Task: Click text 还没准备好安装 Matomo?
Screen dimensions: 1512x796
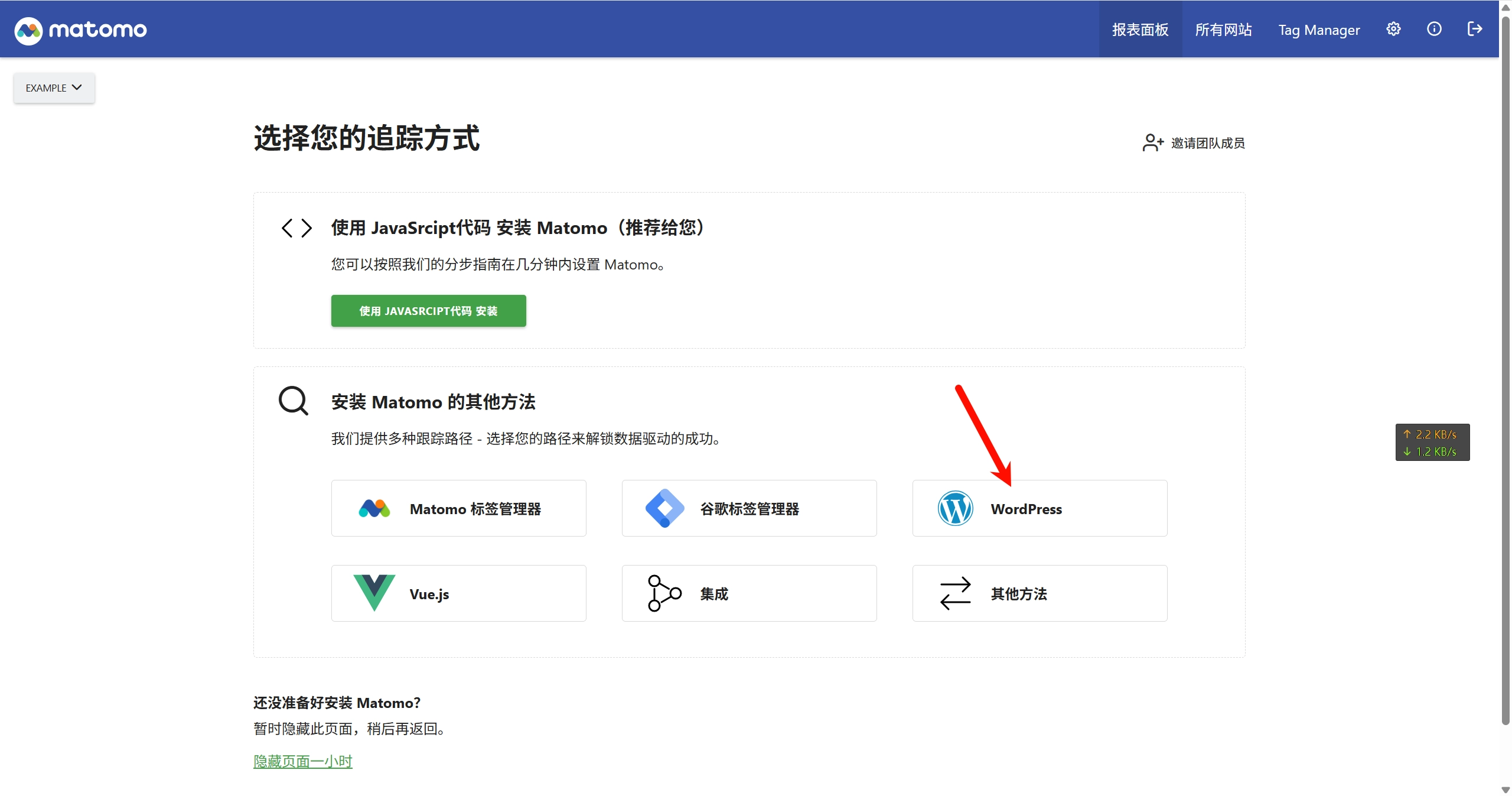Action: [337, 703]
